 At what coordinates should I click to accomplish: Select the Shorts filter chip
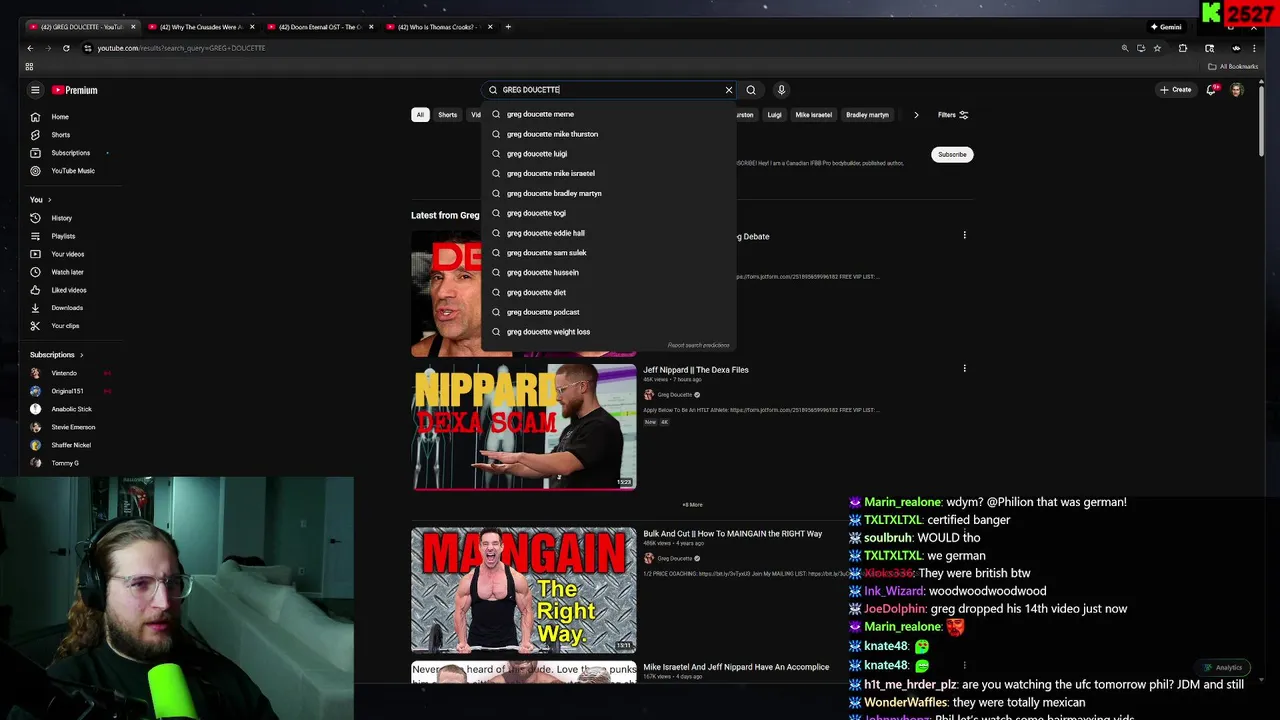click(x=447, y=115)
